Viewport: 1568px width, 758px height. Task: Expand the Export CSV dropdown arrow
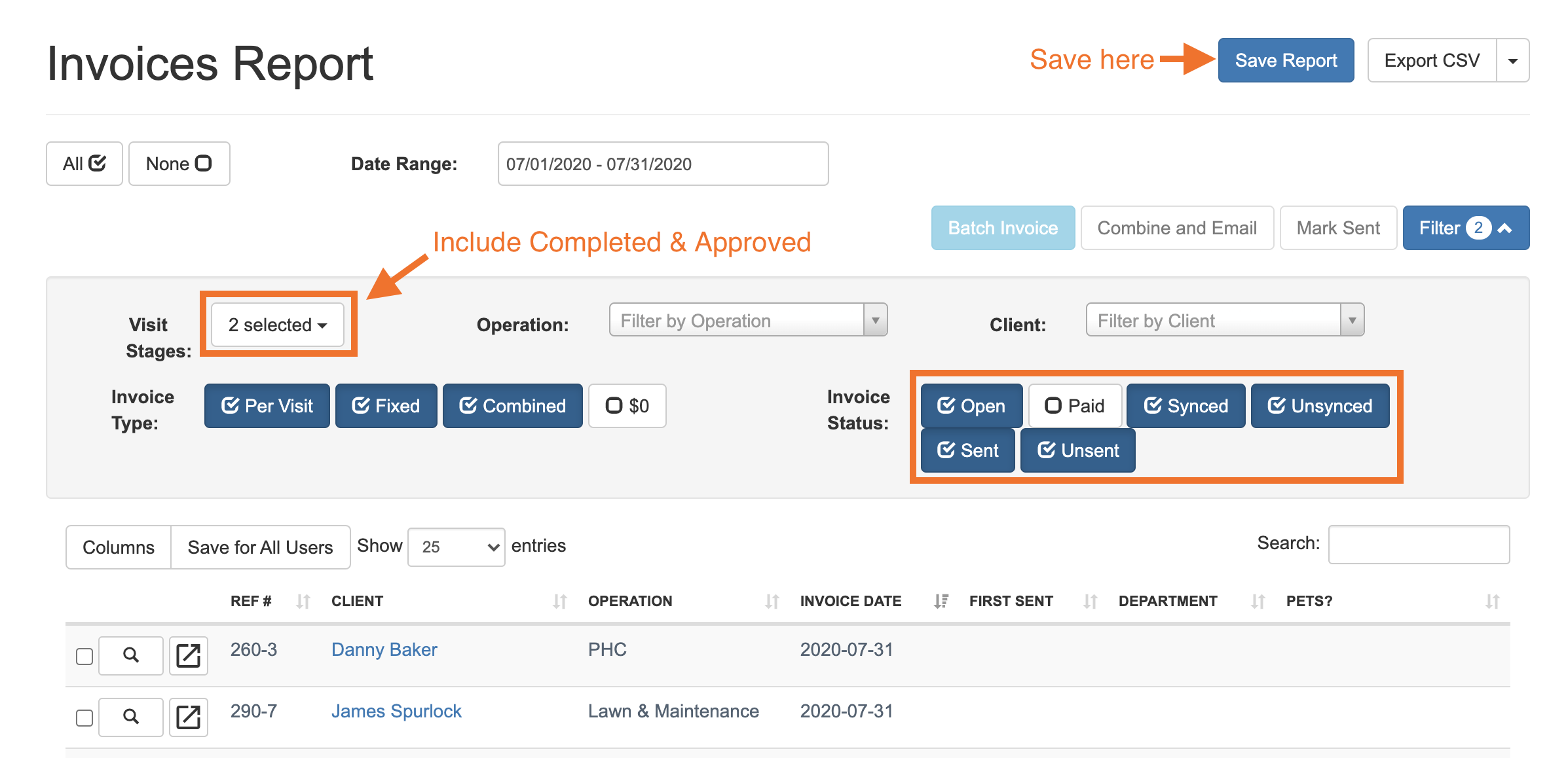1512,61
